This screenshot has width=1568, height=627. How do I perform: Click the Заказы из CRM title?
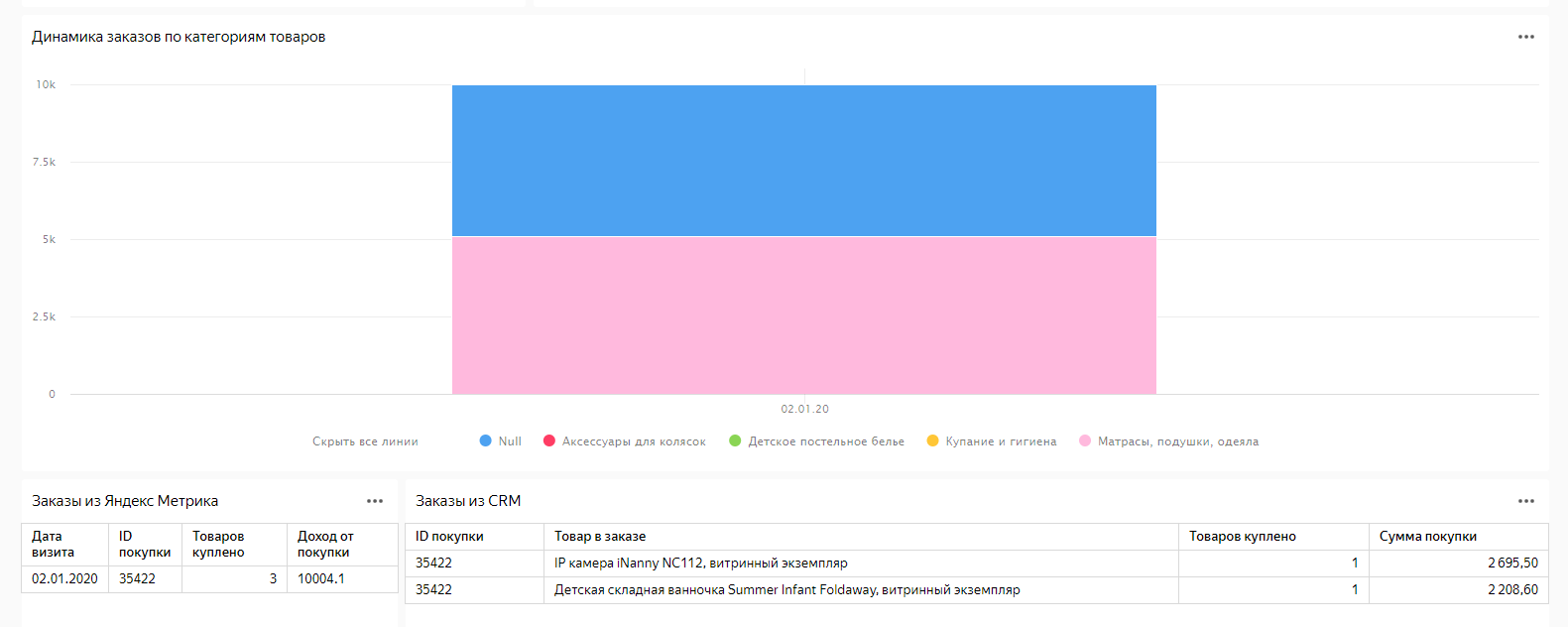[x=468, y=501]
